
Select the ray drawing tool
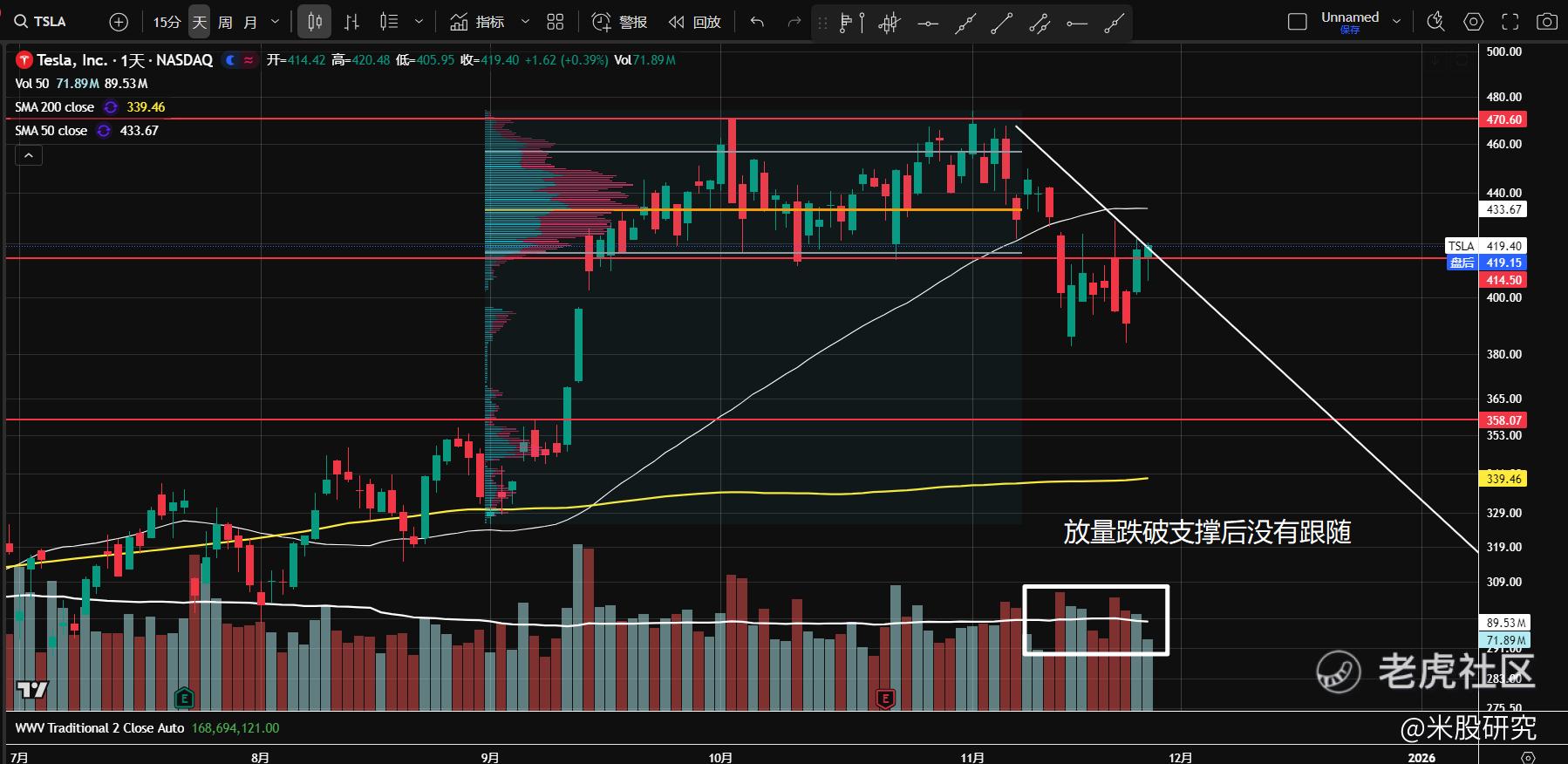coord(1115,23)
